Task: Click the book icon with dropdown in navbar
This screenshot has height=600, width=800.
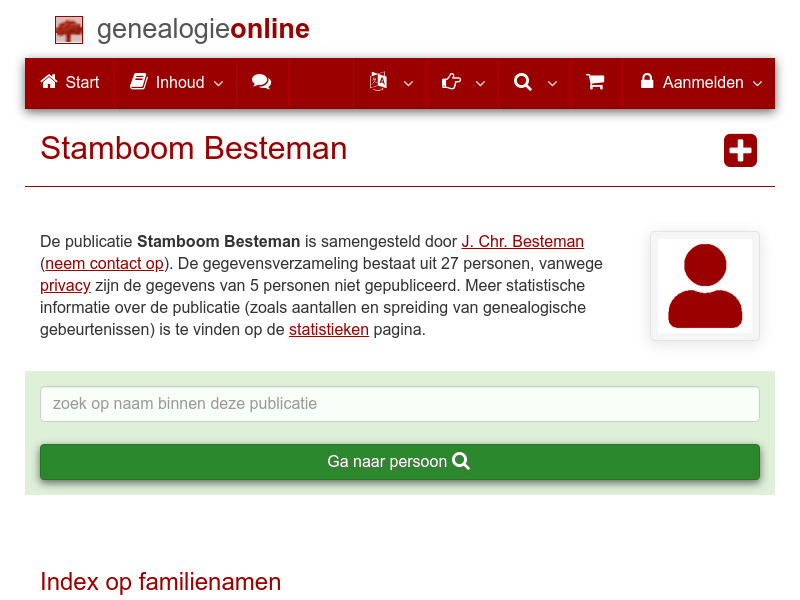Action: 380,83
